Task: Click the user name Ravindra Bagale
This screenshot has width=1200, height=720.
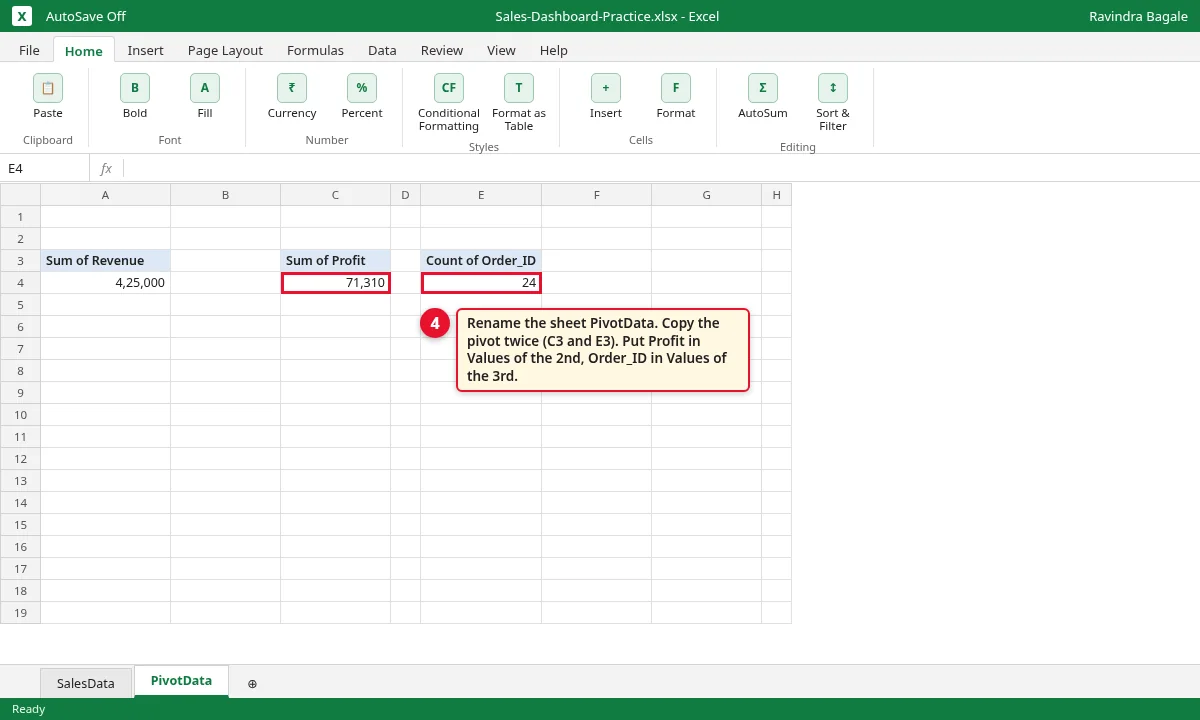Action: pos(1138,16)
